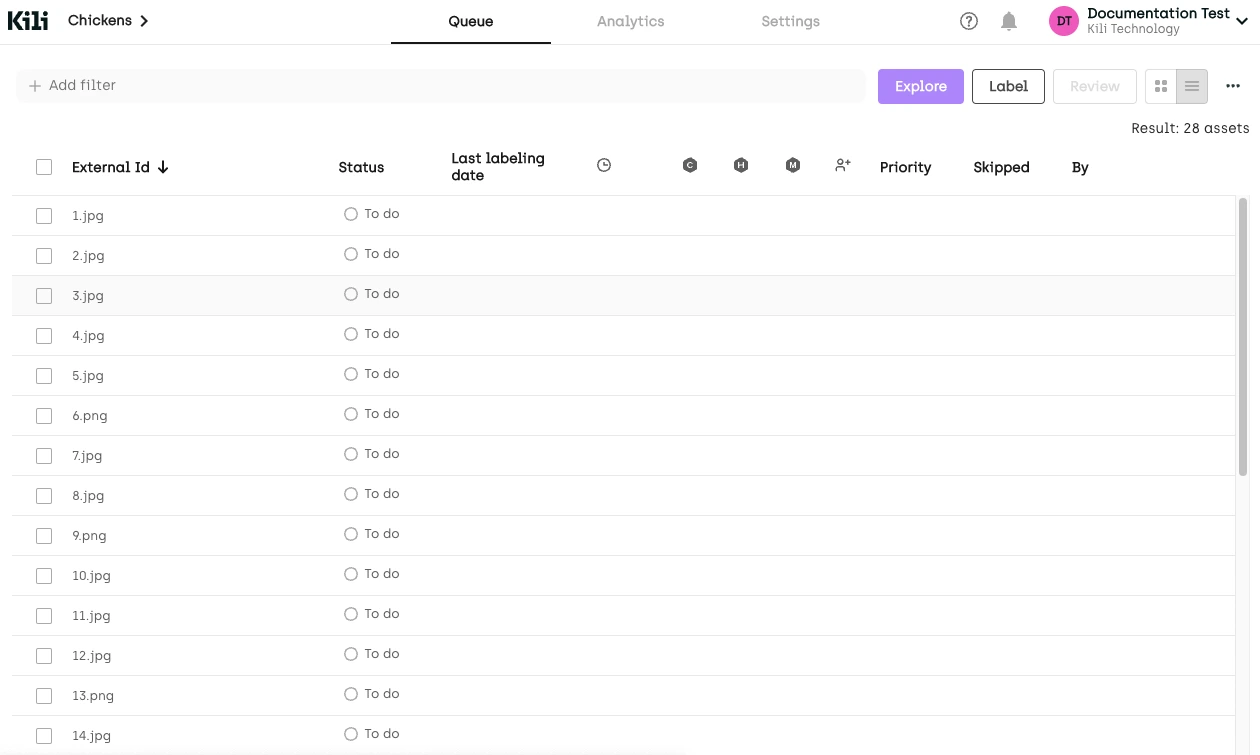Click the DT user avatar

point(1064,21)
